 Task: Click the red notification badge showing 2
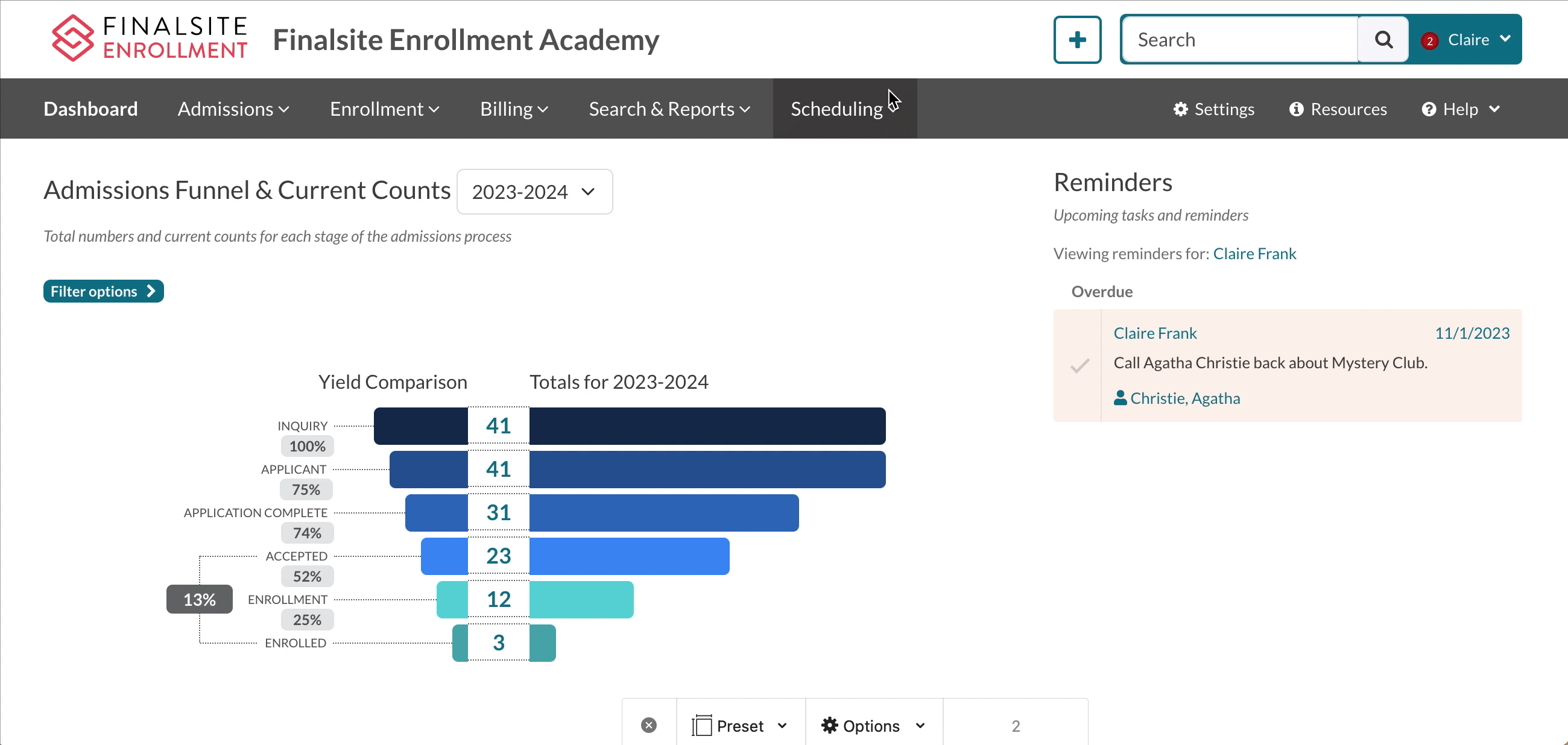pyautogui.click(x=1429, y=41)
